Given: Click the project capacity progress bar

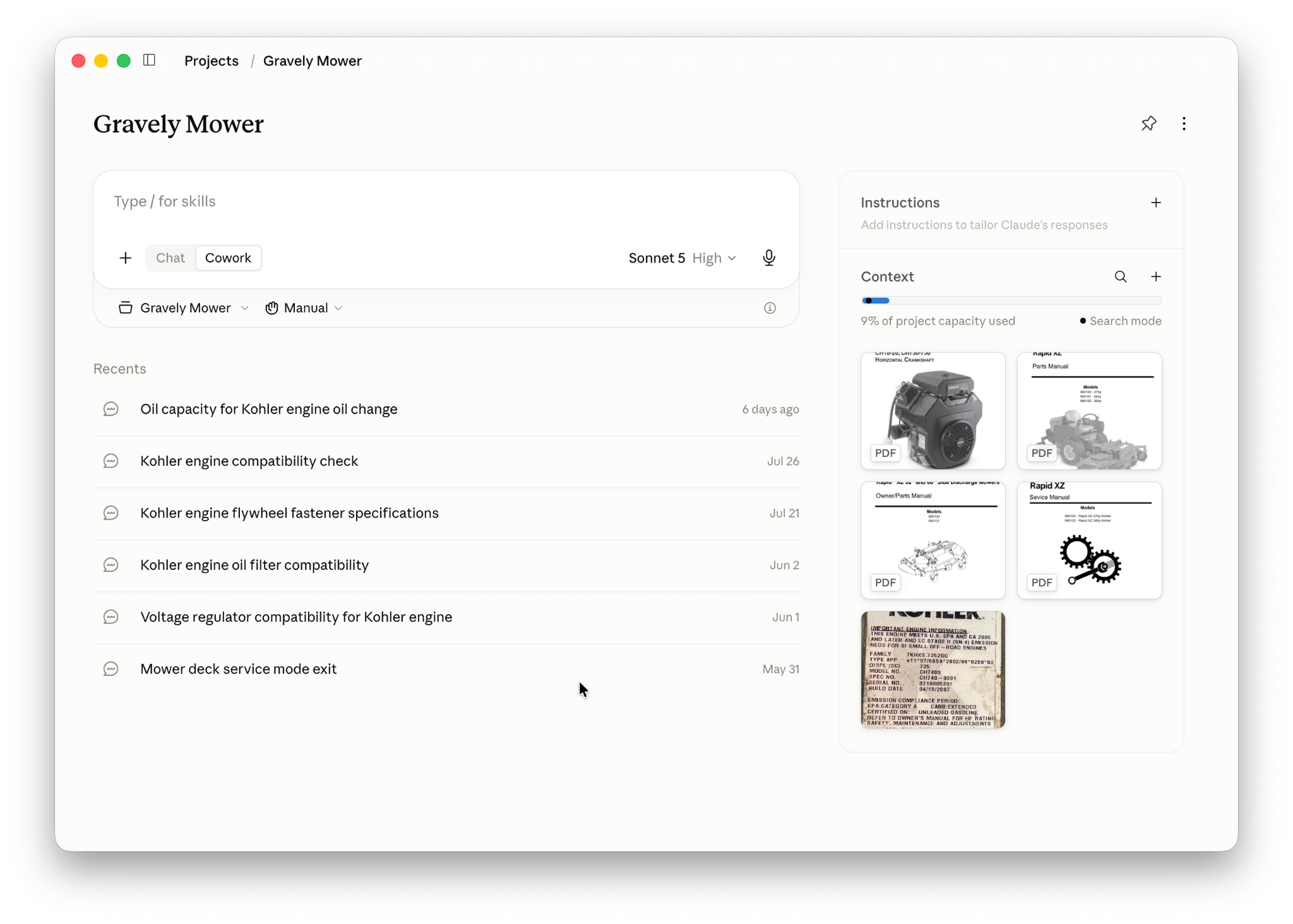Looking at the screenshot, I should pyautogui.click(x=1011, y=300).
